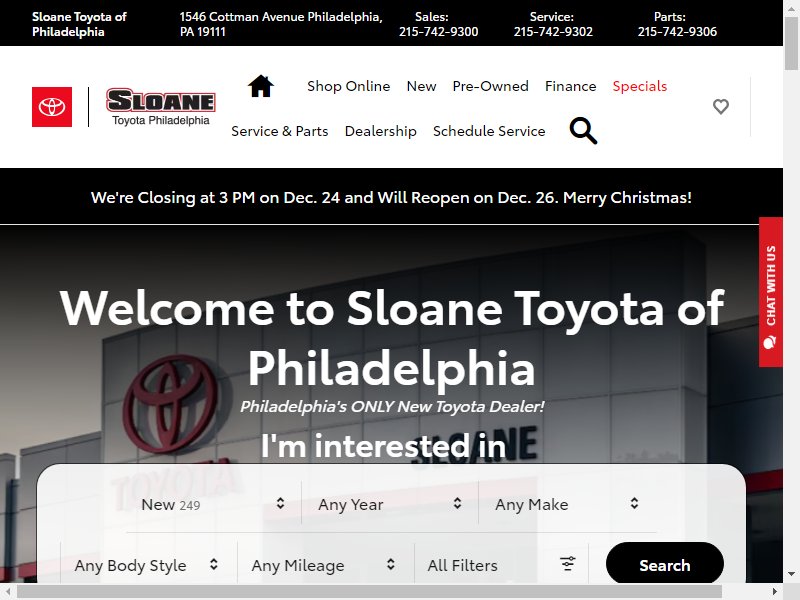Click Philadelphia's ONLY New Toyota Dealer tagline

[392, 406]
